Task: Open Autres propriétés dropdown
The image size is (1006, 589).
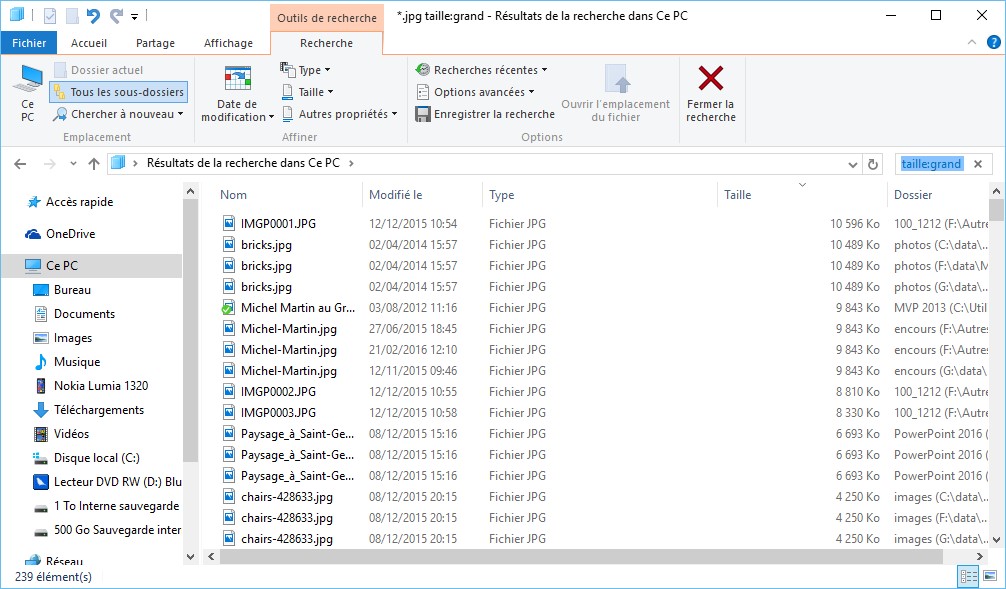Action: pos(338,114)
